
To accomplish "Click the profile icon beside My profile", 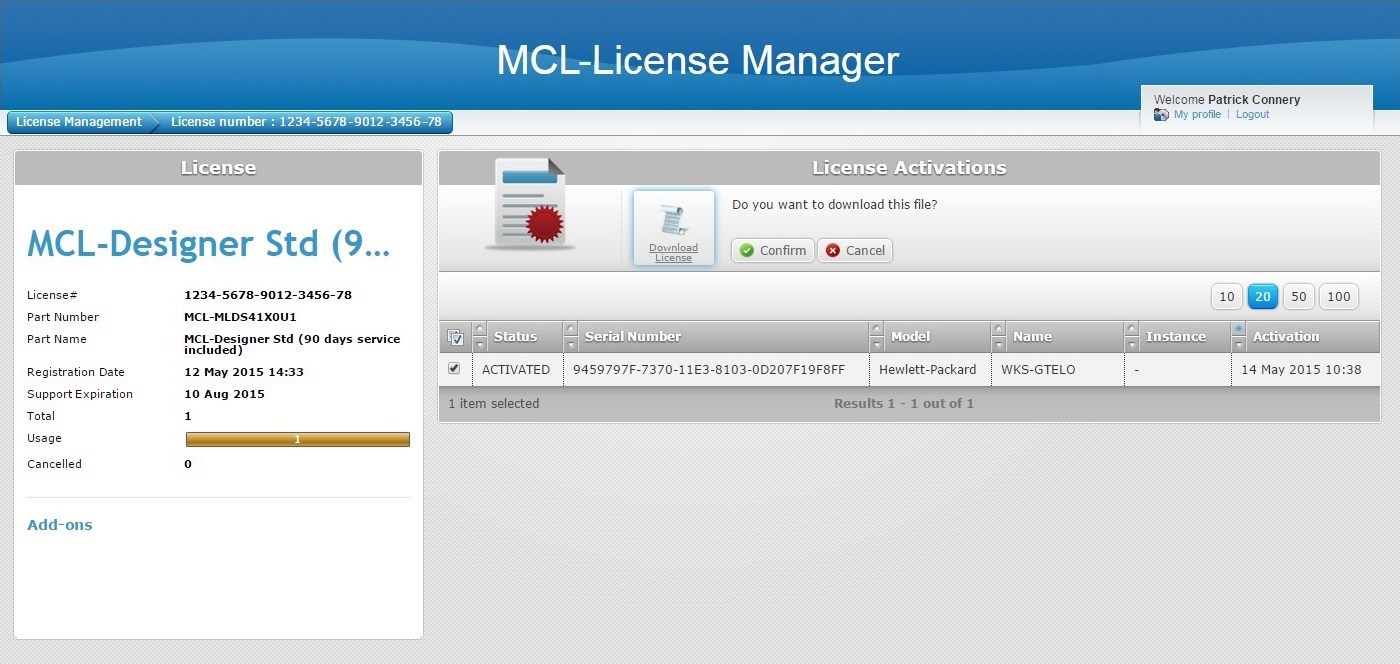I will pyautogui.click(x=1161, y=115).
